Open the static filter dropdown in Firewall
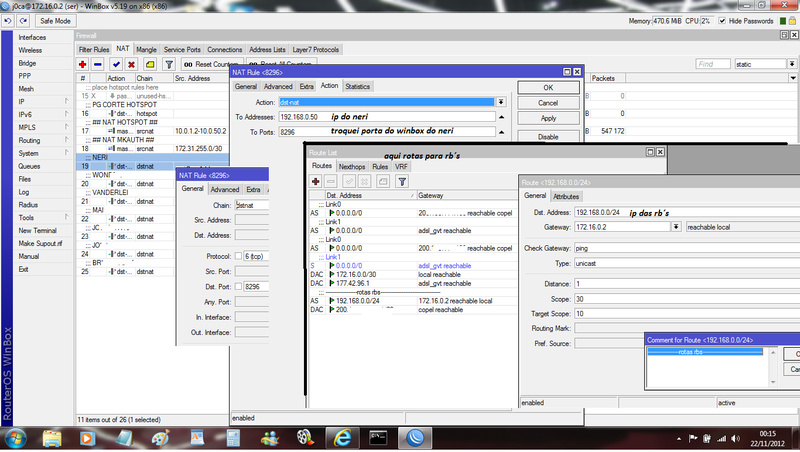This screenshot has width=800, height=452. 791,64
